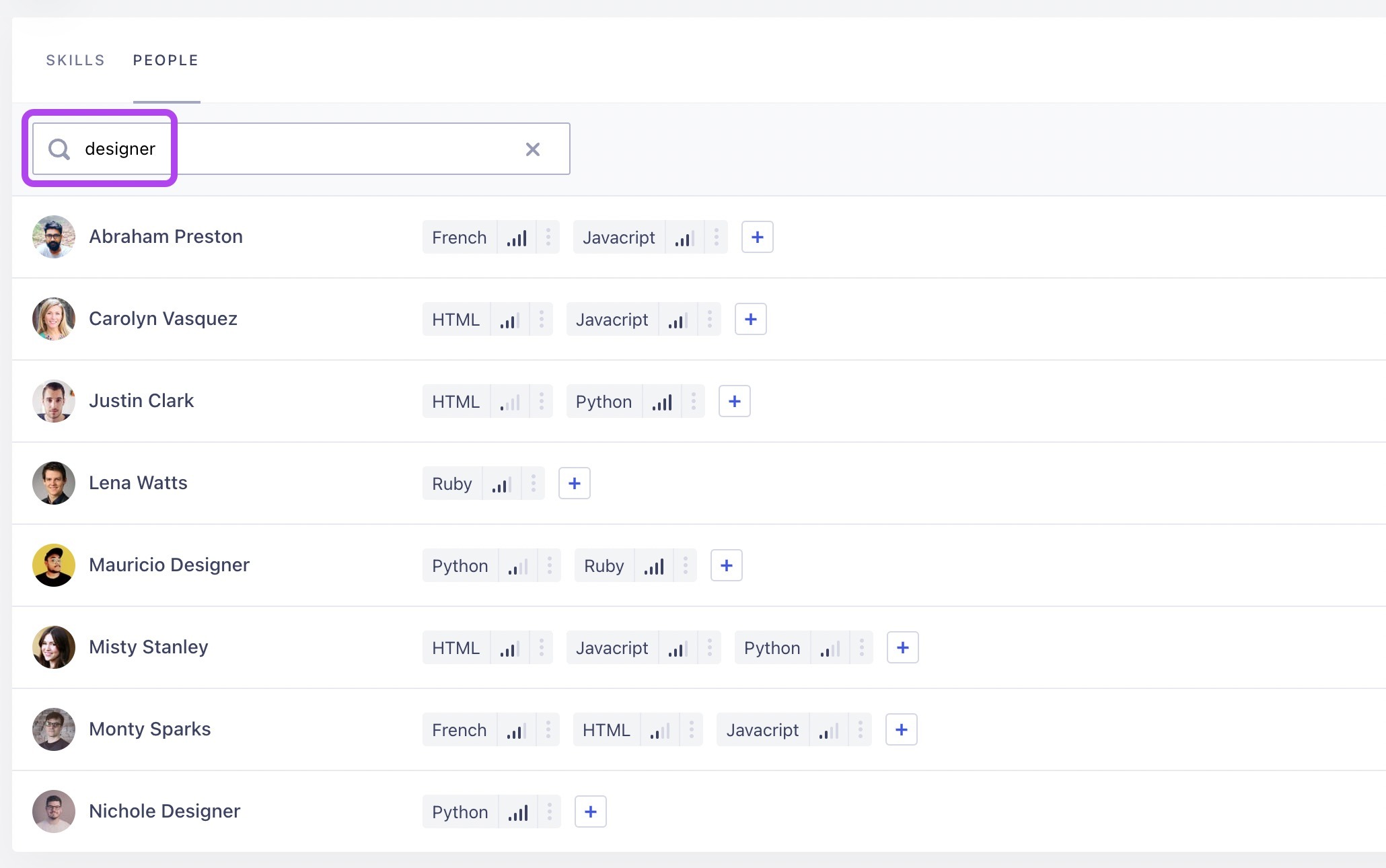
Task: Add a skill to Misty Stanley
Action: 902,647
